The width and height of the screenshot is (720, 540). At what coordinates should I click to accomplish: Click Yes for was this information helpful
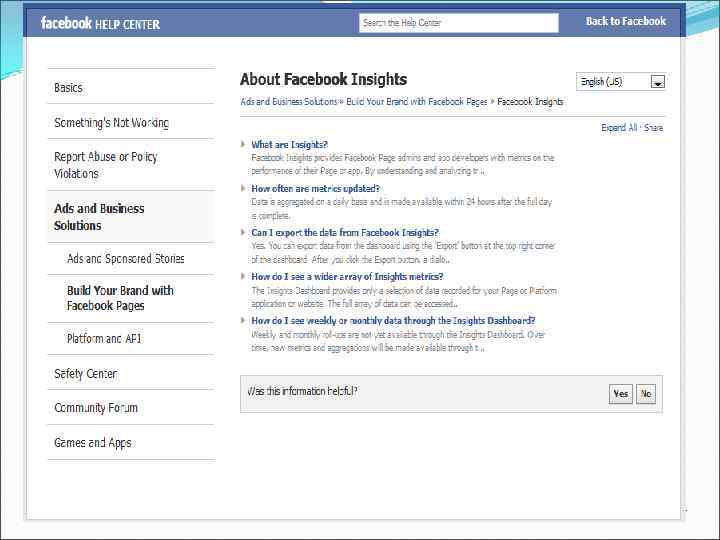point(621,394)
